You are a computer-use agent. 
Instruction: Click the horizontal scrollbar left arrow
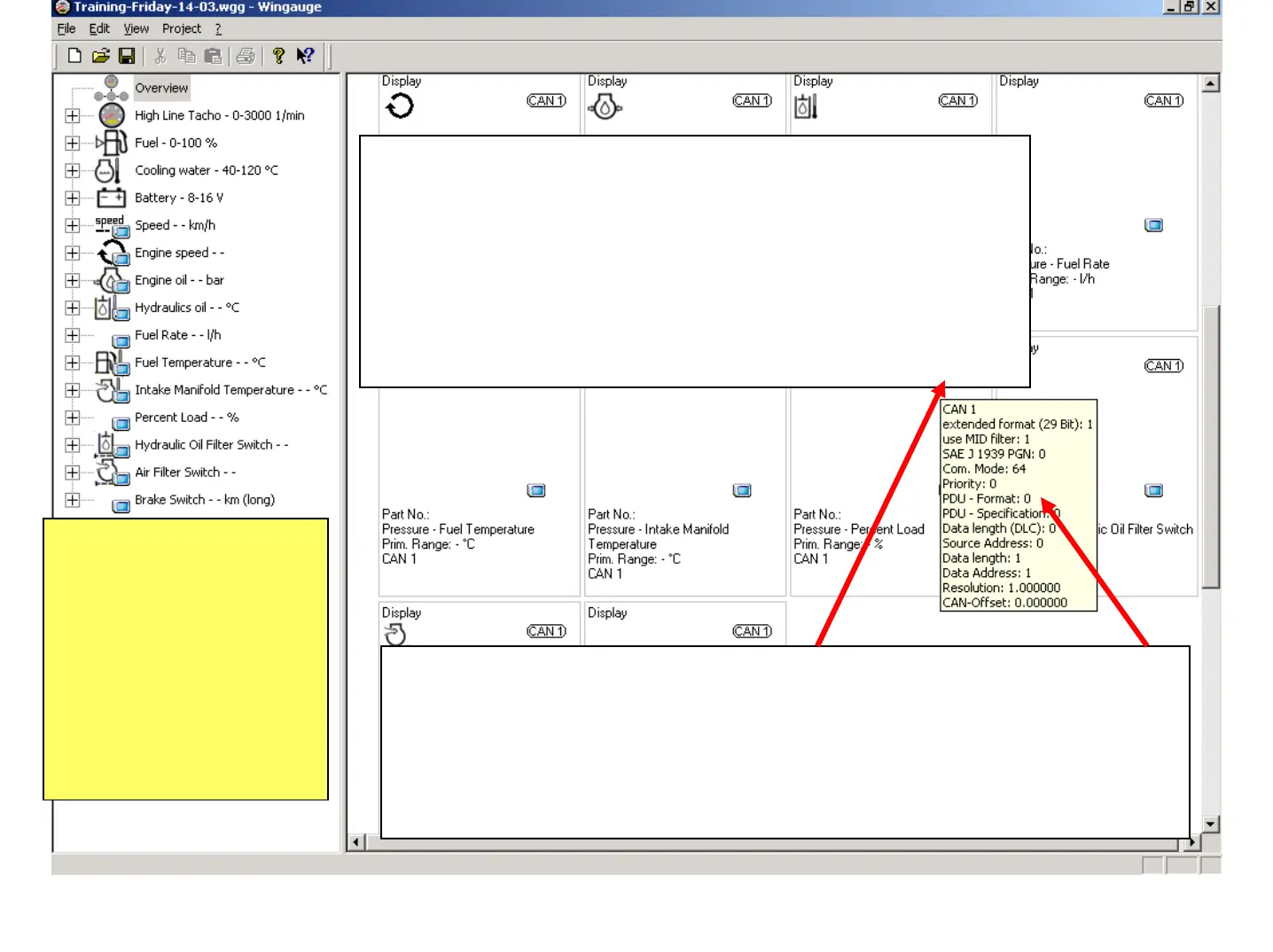pos(356,842)
